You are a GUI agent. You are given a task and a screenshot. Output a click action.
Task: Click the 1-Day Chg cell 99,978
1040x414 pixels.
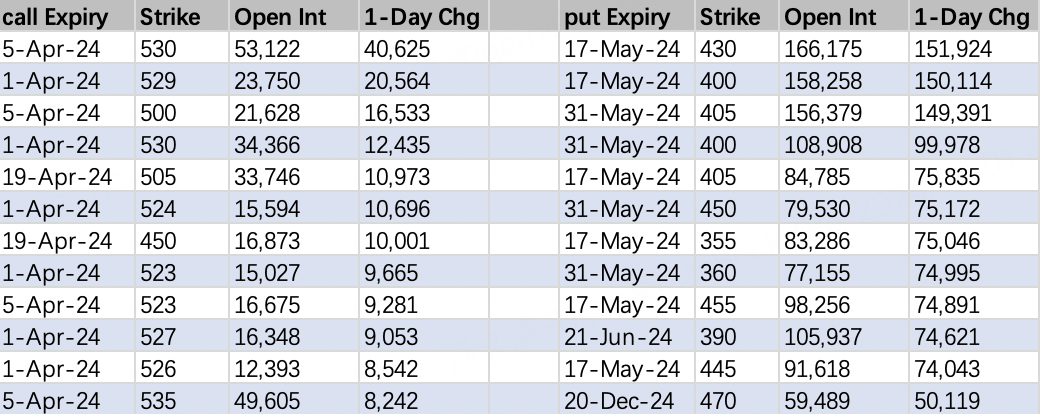click(x=948, y=145)
